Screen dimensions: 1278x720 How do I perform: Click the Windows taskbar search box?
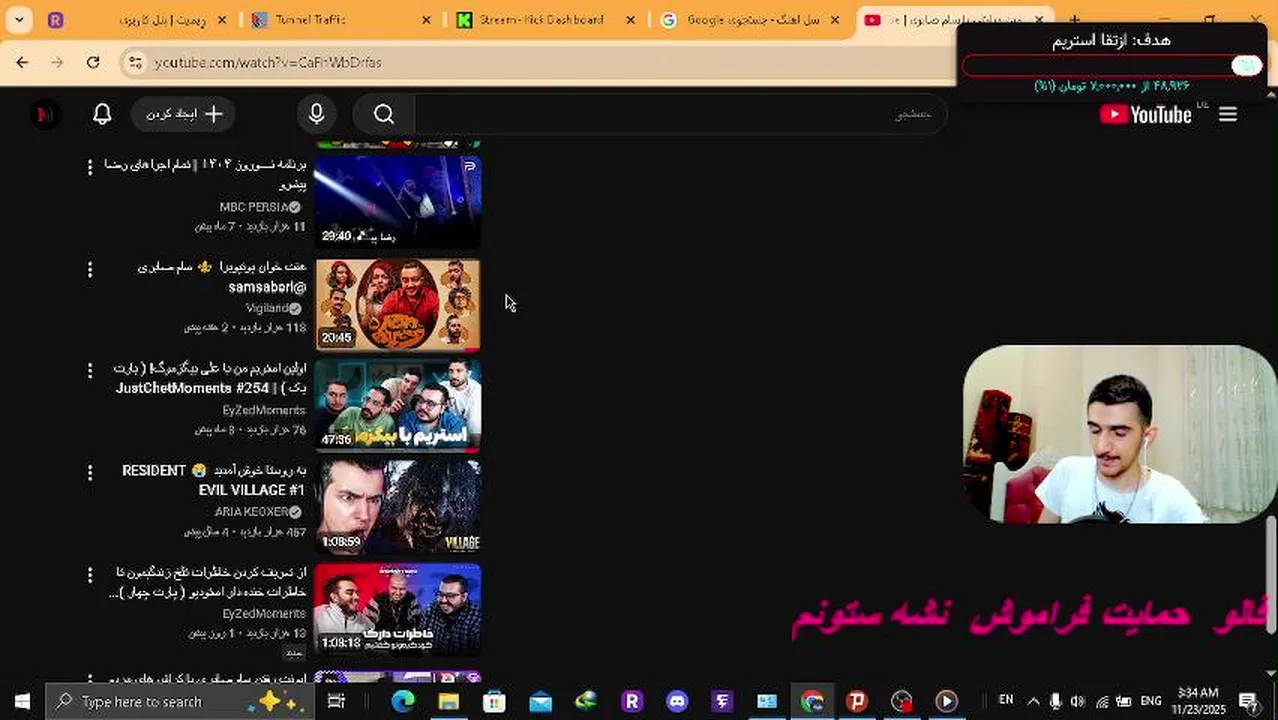pos(180,702)
